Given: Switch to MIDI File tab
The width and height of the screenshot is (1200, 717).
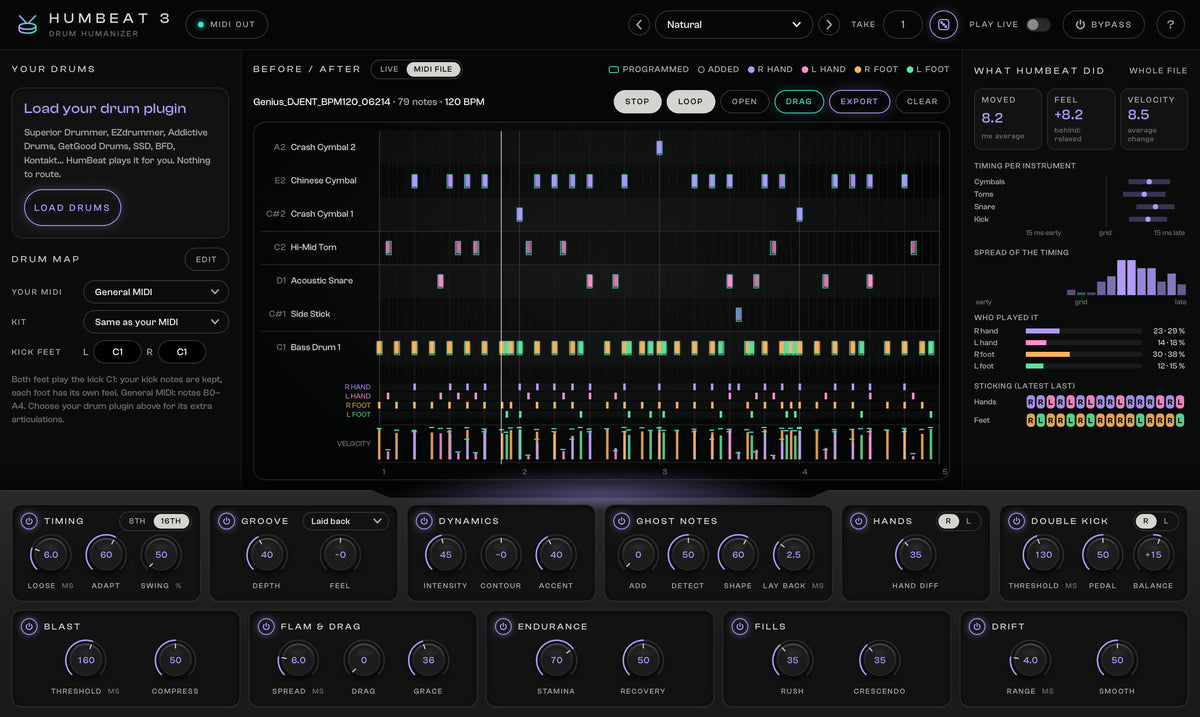Looking at the screenshot, I should pyautogui.click(x=433, y=69).
